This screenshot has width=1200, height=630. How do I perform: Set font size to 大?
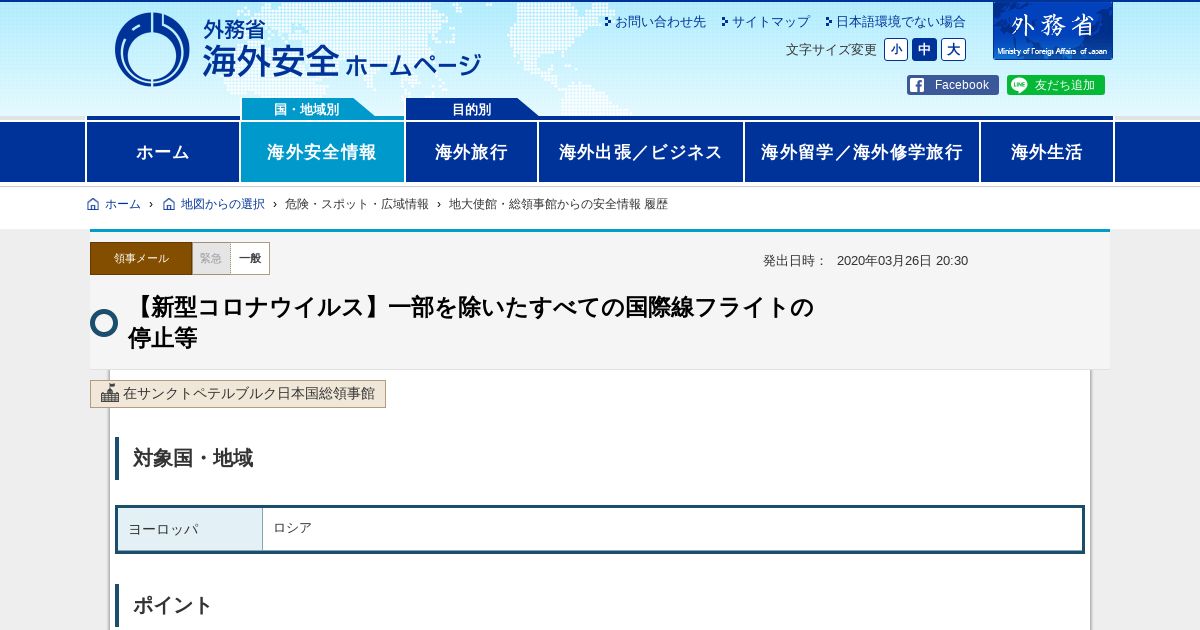[x=953, y=50]
